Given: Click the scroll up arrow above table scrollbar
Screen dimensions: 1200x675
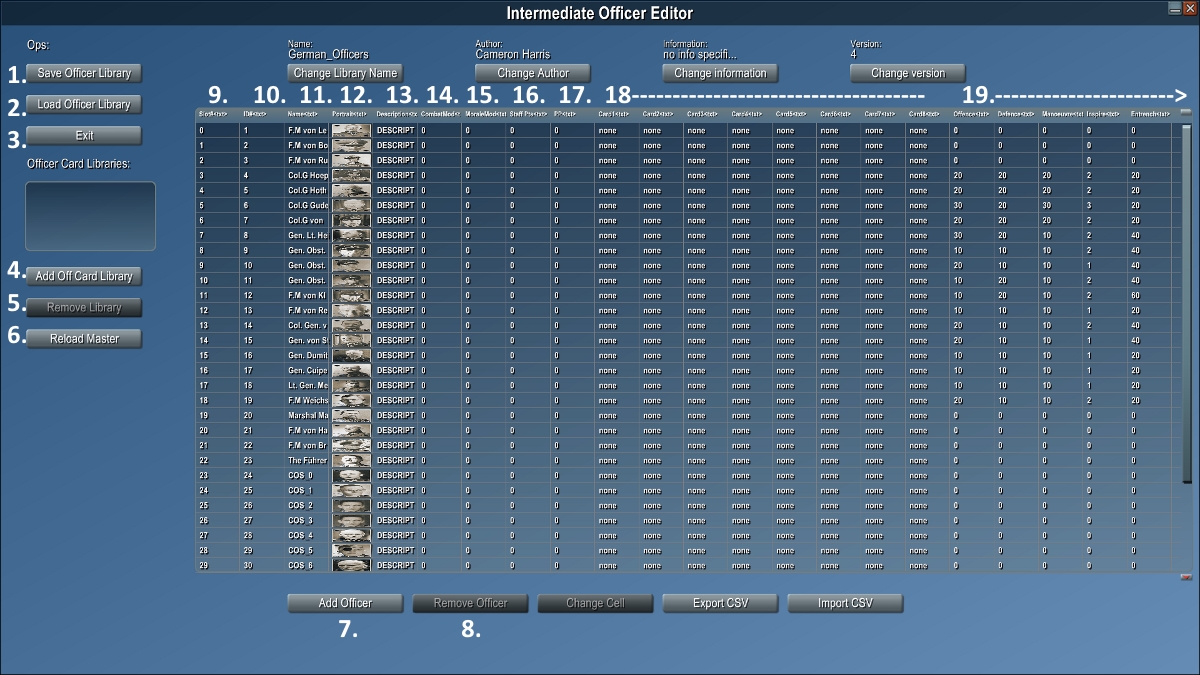Looking at the screenshot, I should 1186,113.
